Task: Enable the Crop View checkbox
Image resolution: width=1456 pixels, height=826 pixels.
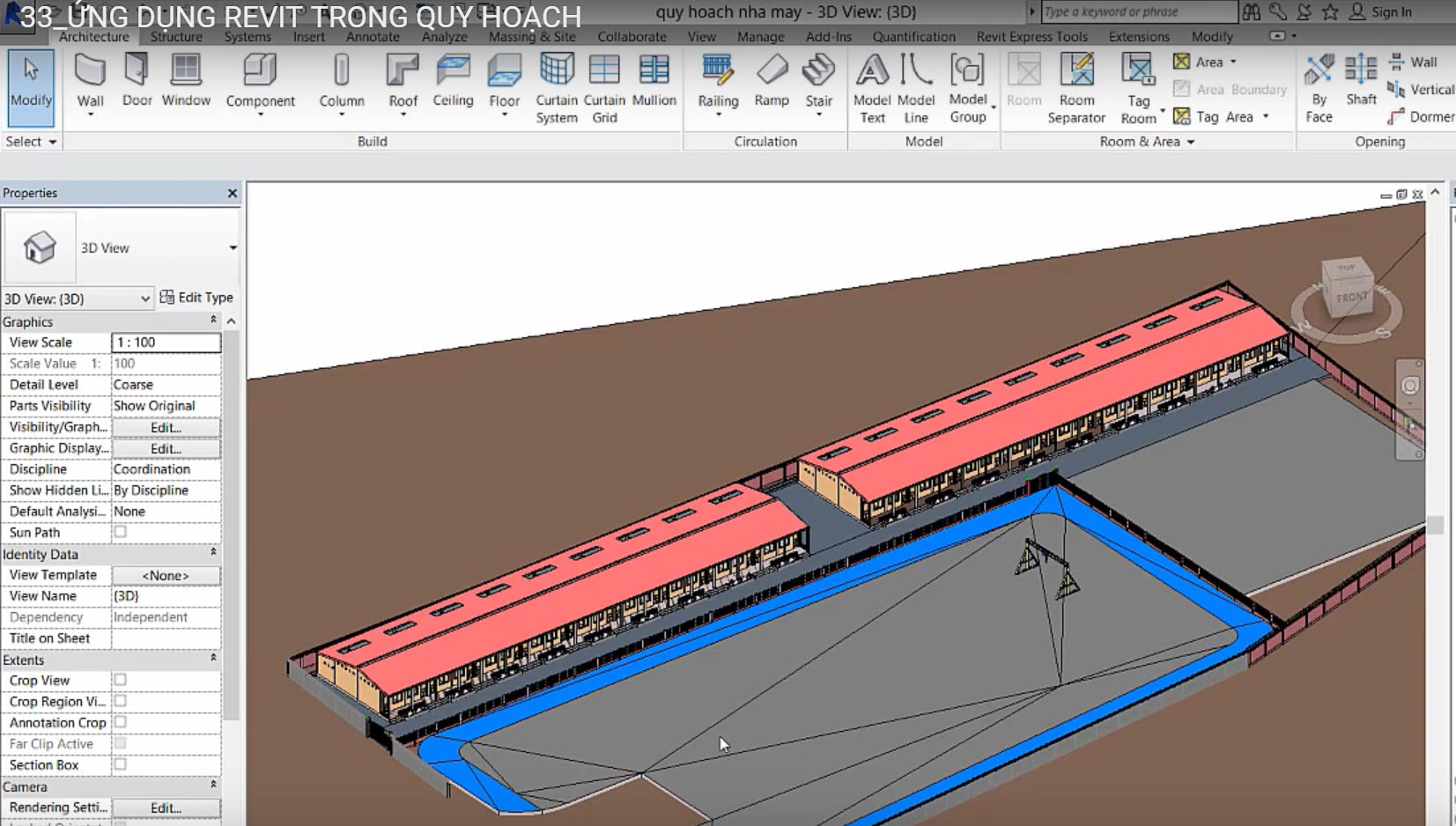Action: coord(121,680)
